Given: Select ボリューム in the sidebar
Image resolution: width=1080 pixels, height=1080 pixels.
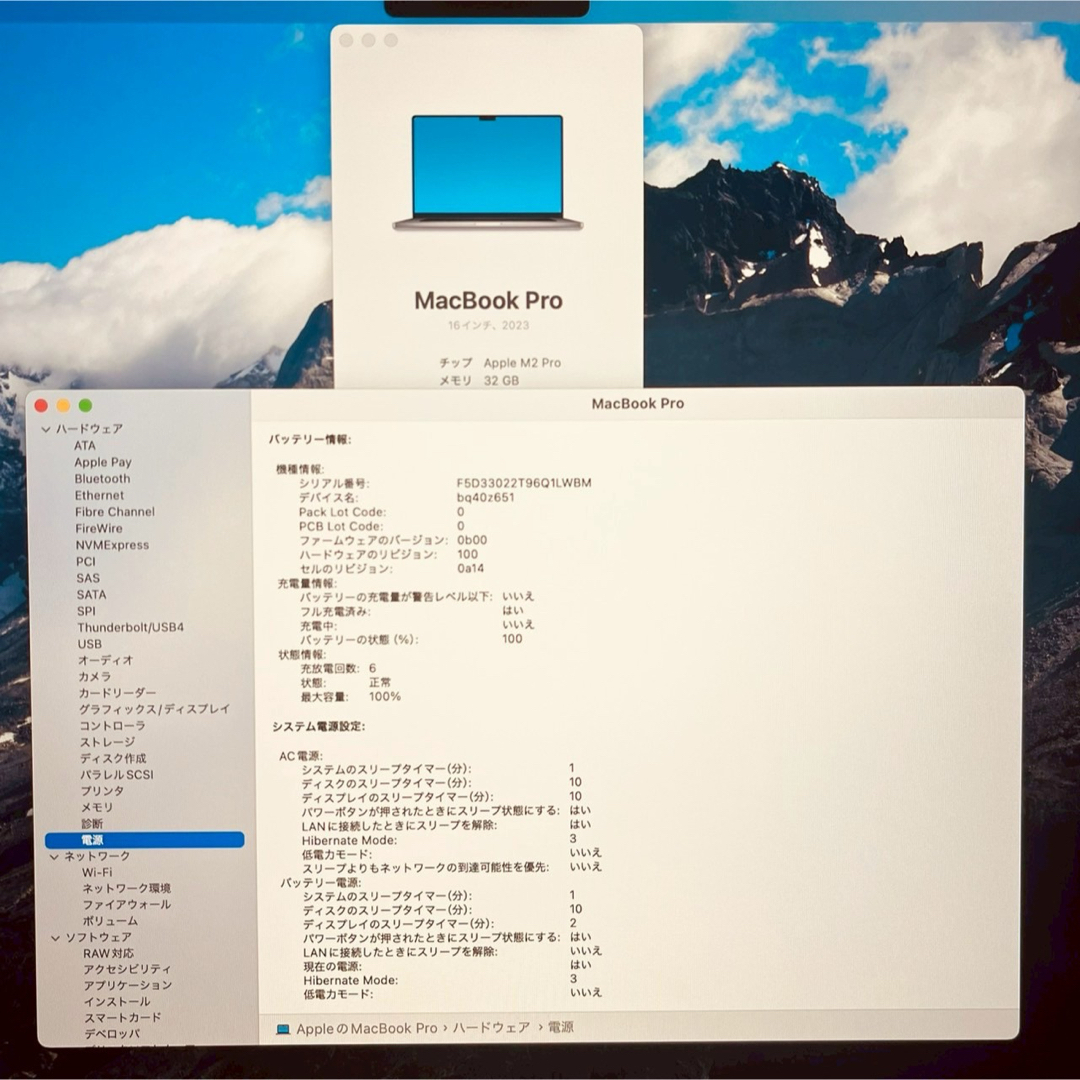Looking at the screenshot, I should pos(110,921).
